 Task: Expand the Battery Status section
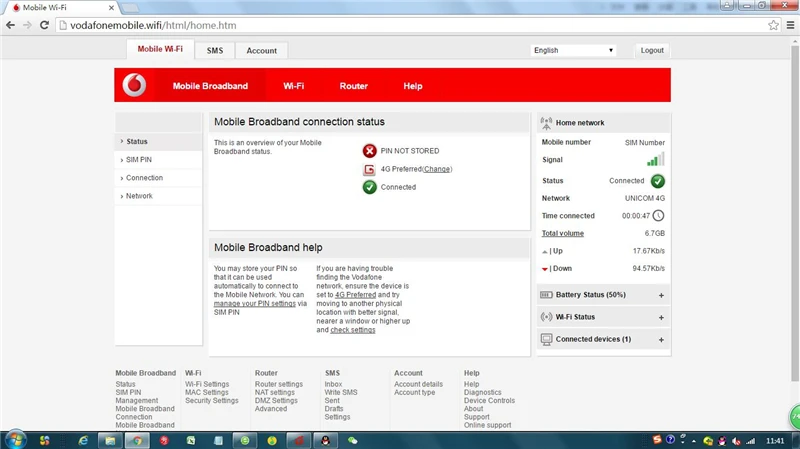661,295
